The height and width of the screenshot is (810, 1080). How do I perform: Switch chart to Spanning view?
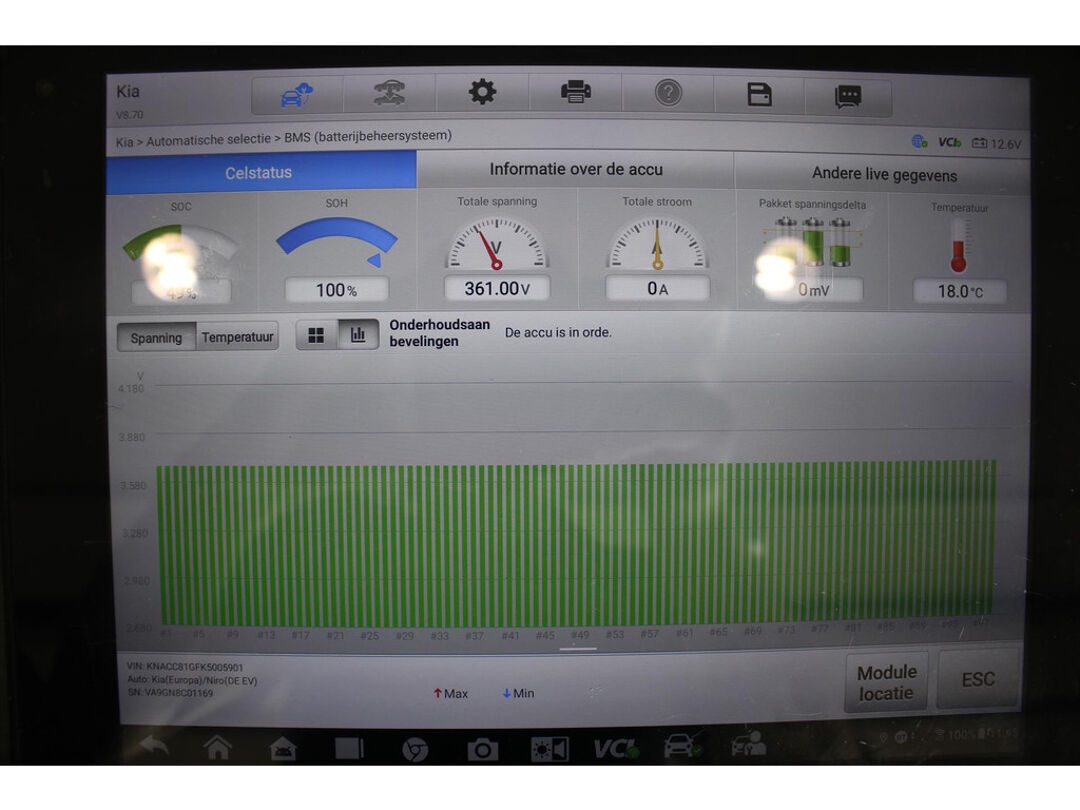pyautogui.click(x=156, y=338)
